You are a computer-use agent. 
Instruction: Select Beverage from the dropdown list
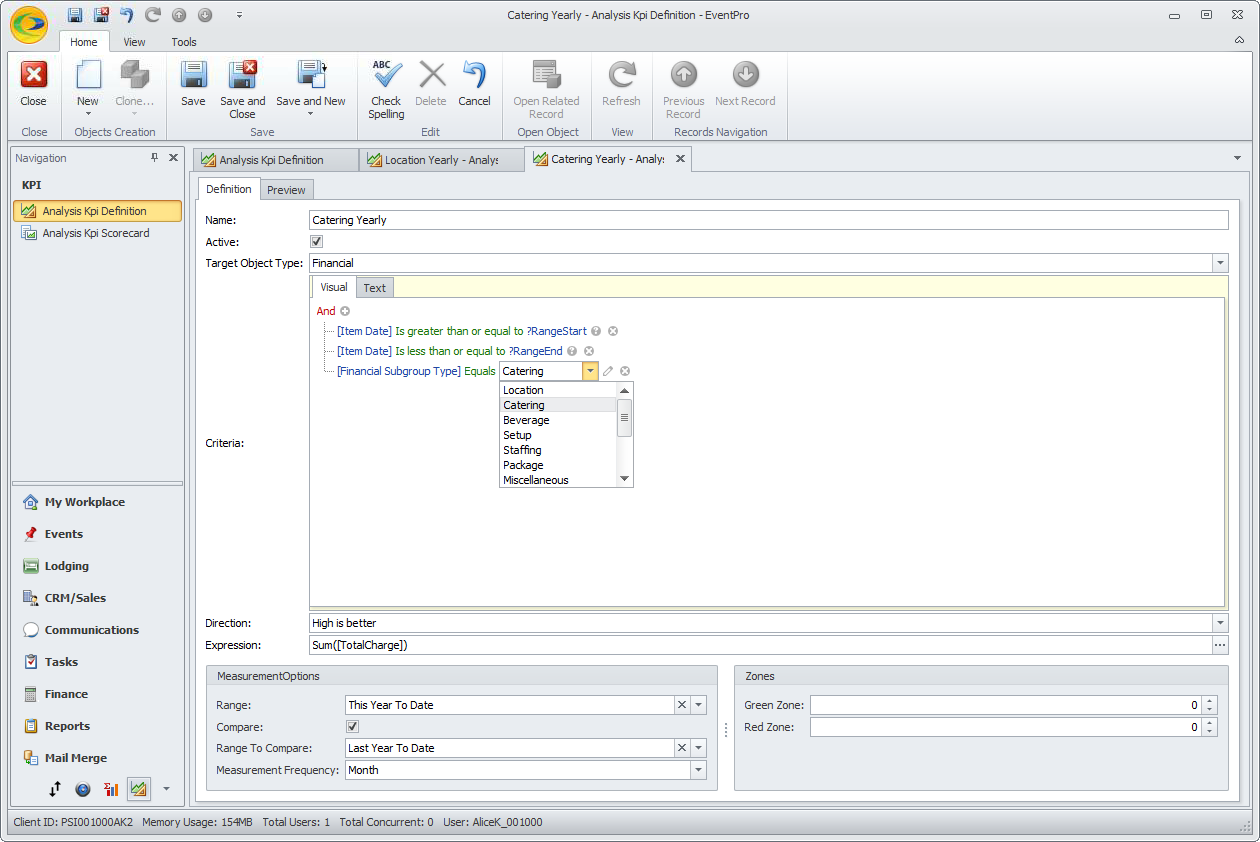click(558, 420)
